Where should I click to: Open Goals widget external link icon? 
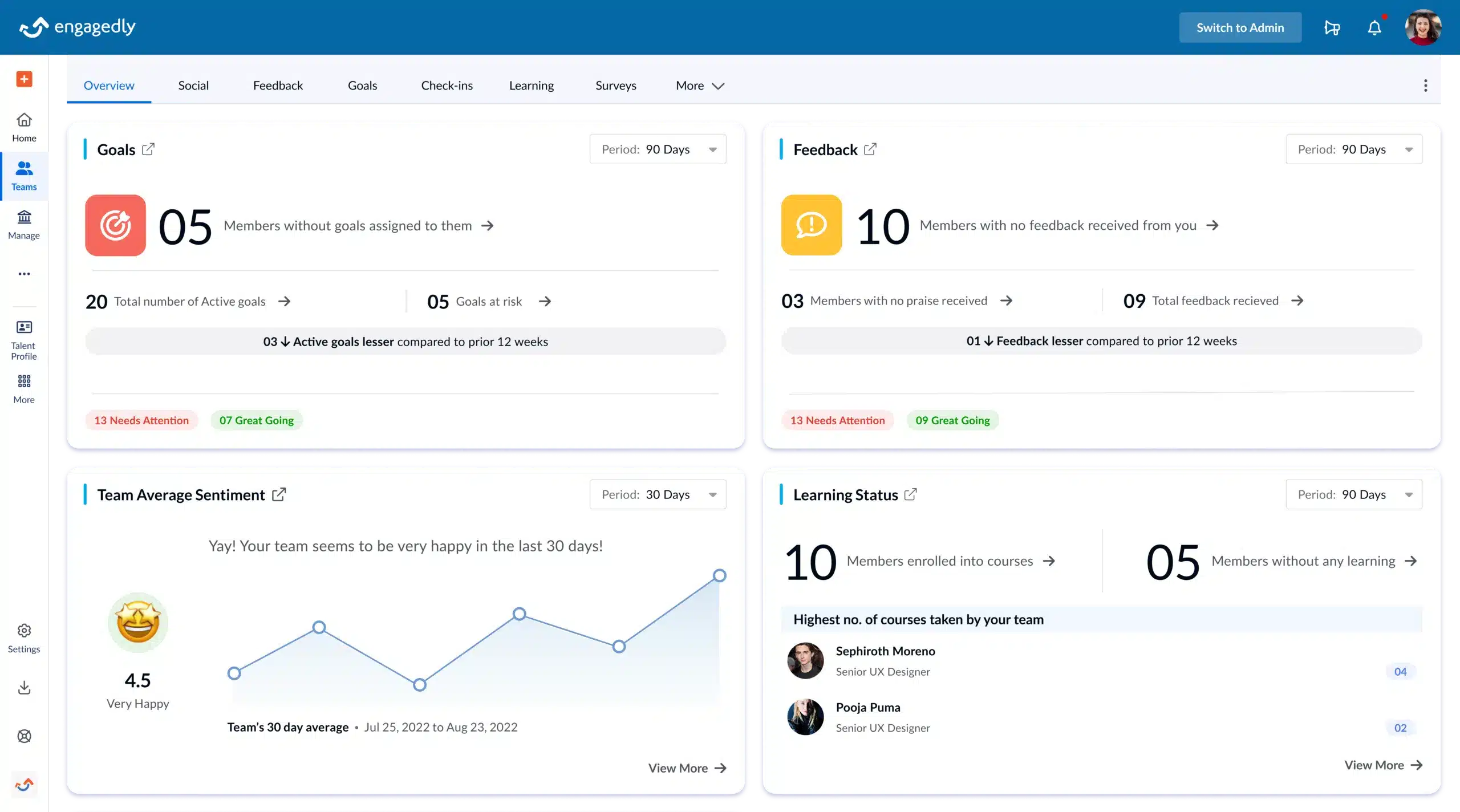[148, 149]
